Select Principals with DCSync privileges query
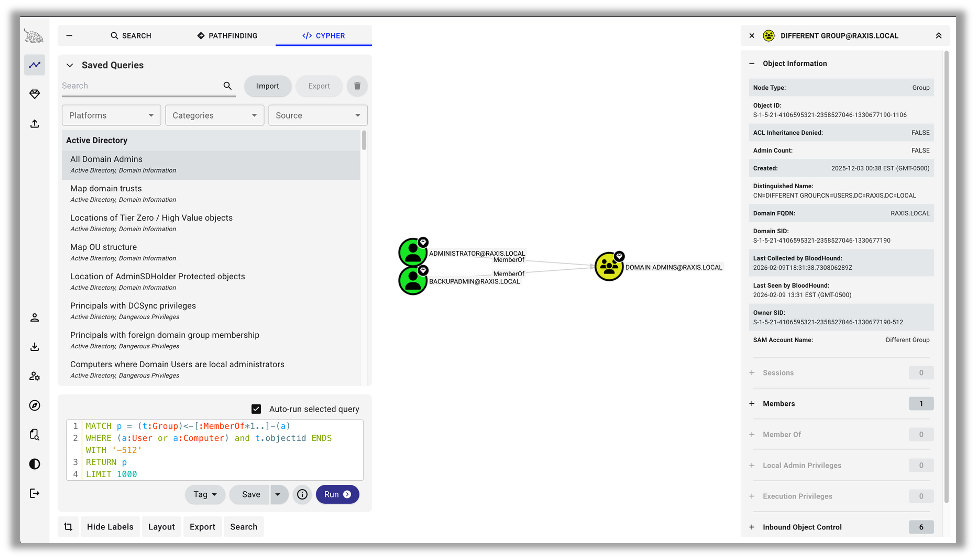The image size is (976, 560). click(211, 311)
